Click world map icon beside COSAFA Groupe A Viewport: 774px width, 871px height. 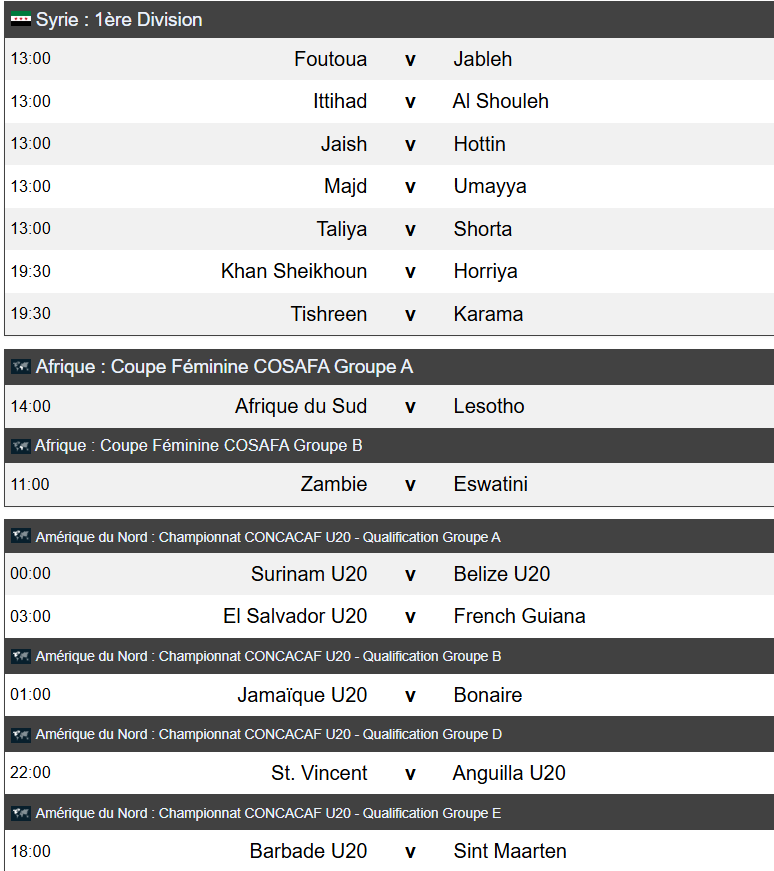21,367
